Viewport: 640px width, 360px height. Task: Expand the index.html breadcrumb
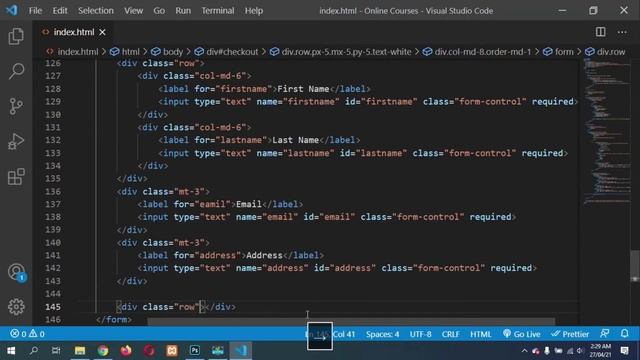pos(73,52)
